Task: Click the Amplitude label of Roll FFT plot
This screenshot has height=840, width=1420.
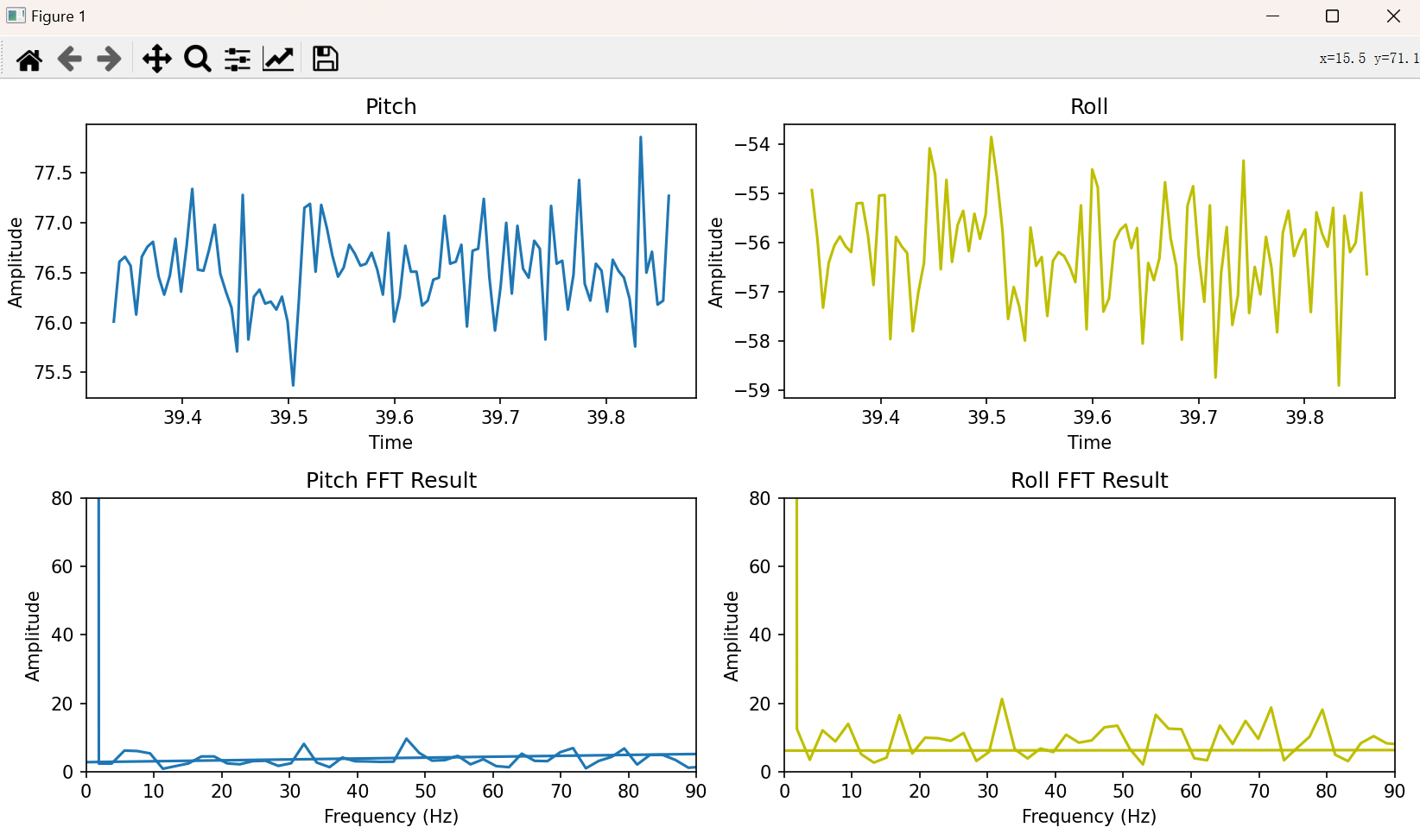Action: (731, 636)
